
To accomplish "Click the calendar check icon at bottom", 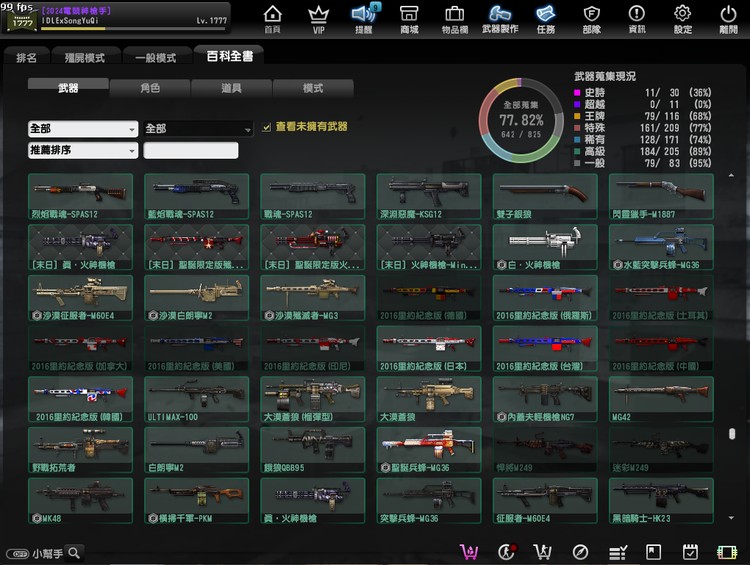I will (x=690, y=552).
